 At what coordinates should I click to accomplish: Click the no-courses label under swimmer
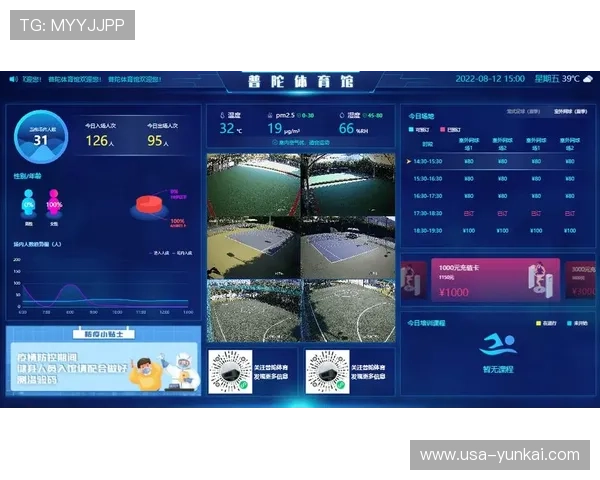tap(498, 369)
